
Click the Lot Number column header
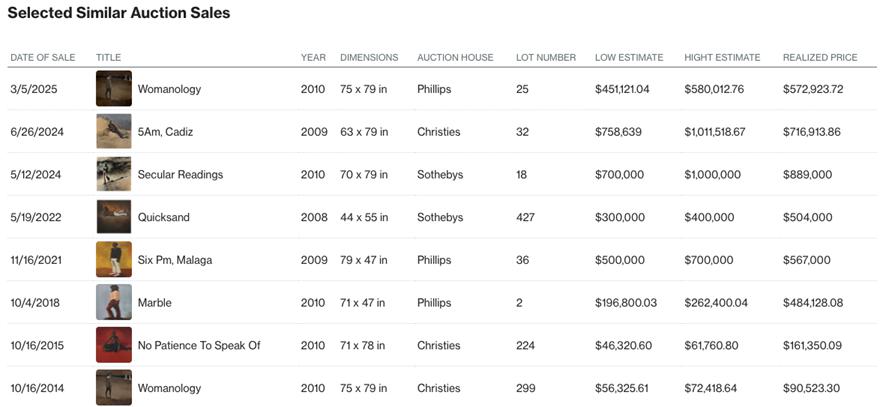click(x=546, y=57)
